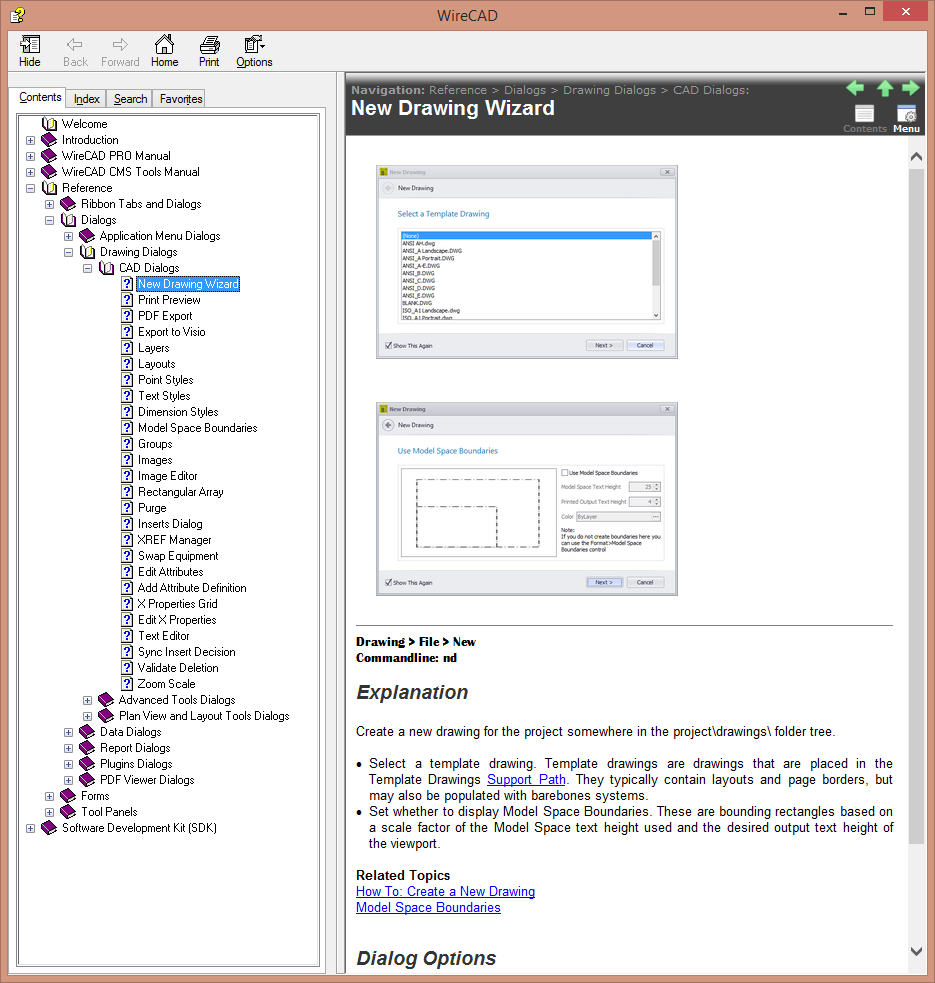Expand the Report Dialogs node
935x983 pixels.
pyautogui.click(x=68, y=749)
